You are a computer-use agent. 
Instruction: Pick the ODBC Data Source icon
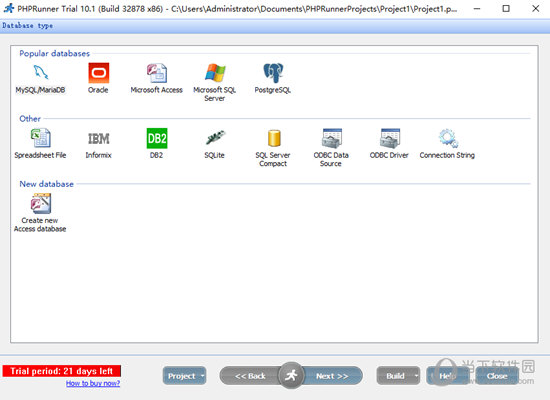click(332, 138)
